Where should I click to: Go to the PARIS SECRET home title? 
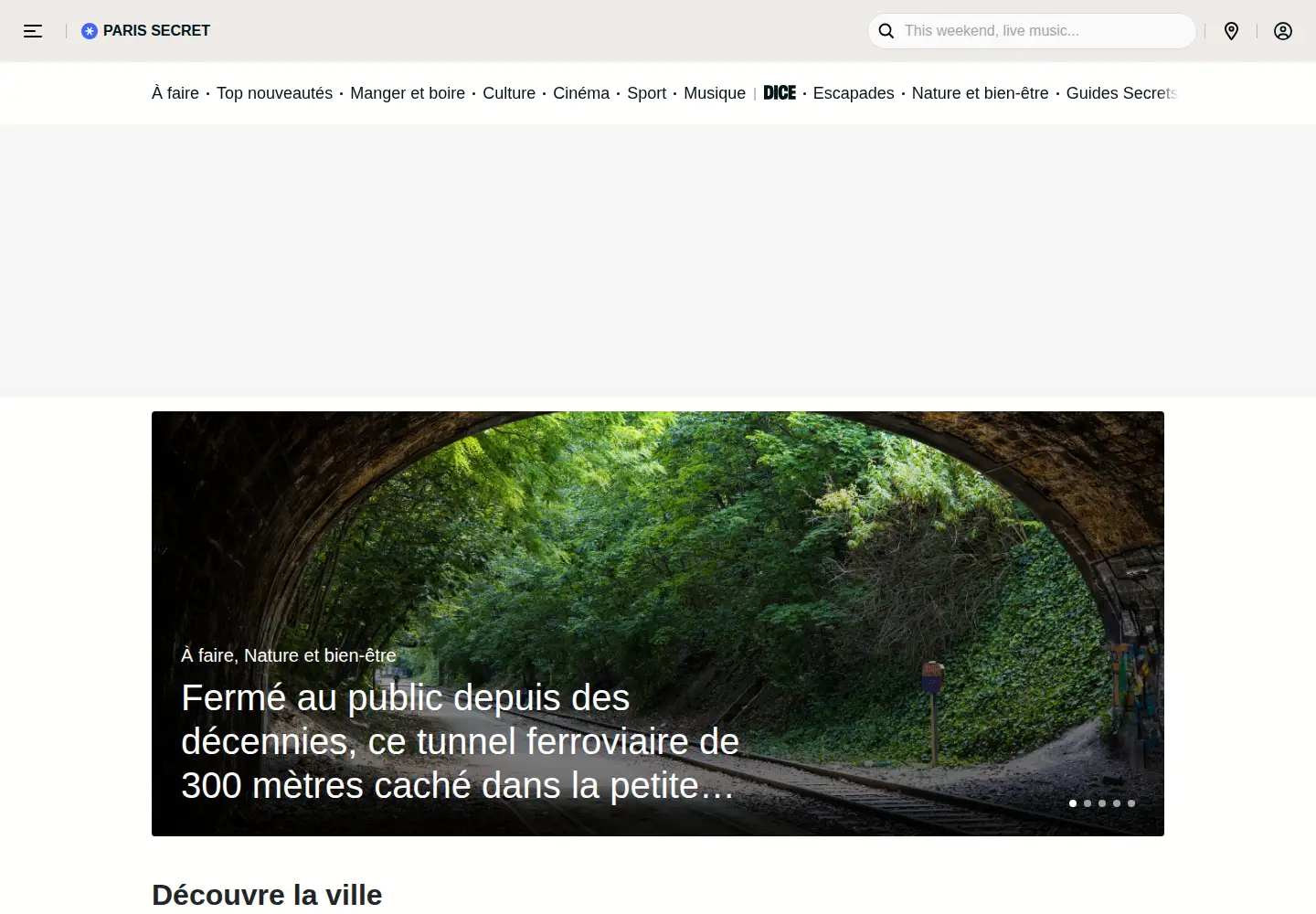(156, 31)
